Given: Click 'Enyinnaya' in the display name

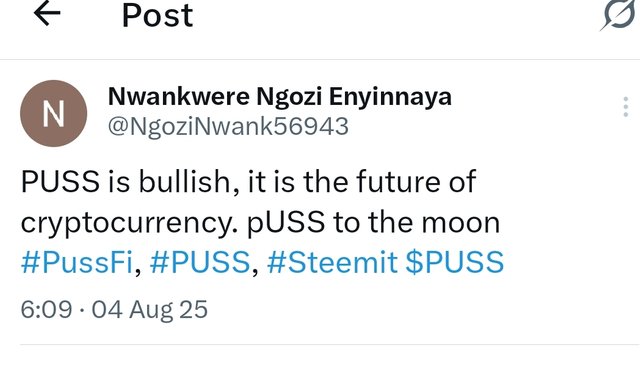Looking at the screenshot, I should coord(390,98).
